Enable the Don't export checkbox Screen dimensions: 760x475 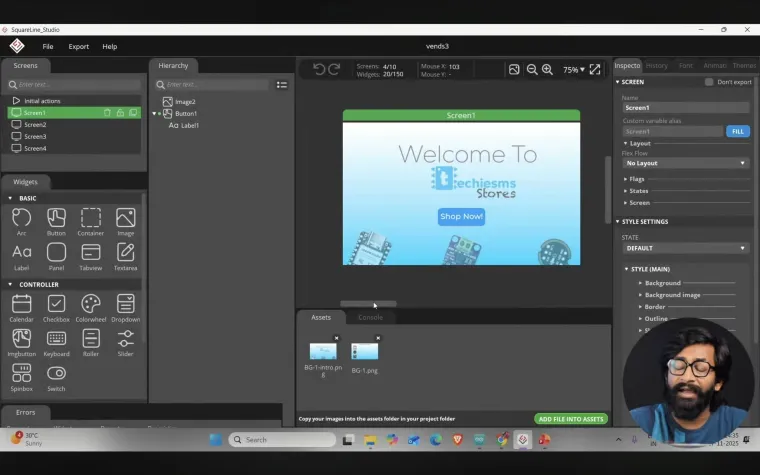coord(709,82)
